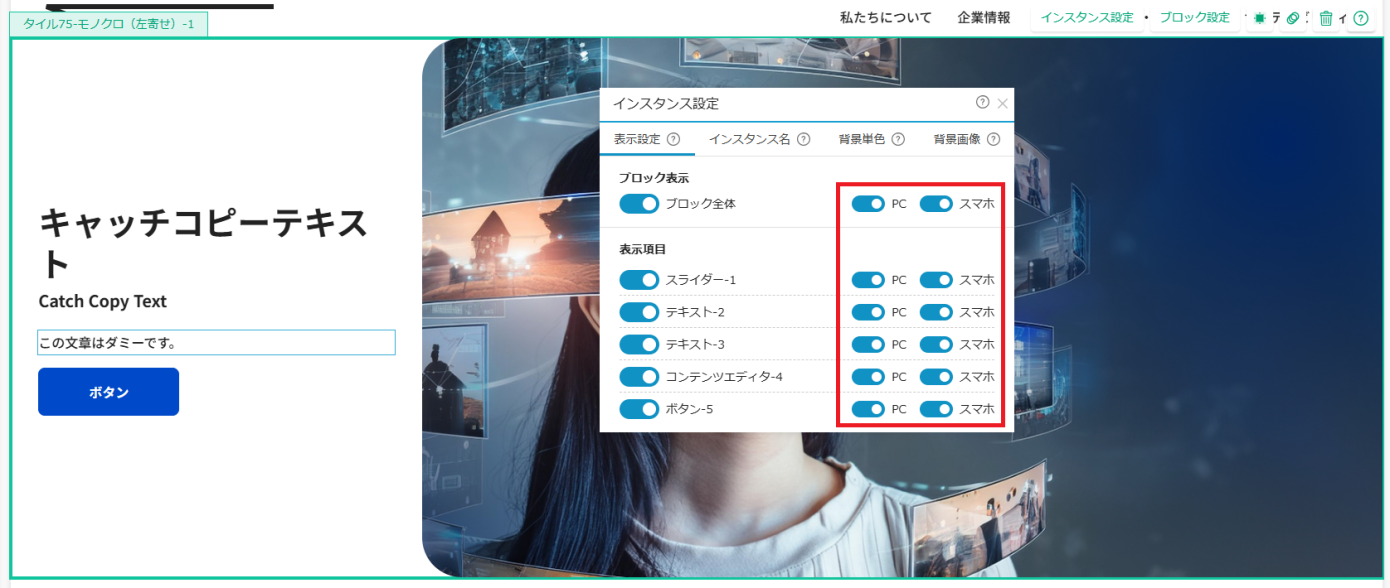Open help via the circled question mark in the toolbar

tap(1361, 18)
